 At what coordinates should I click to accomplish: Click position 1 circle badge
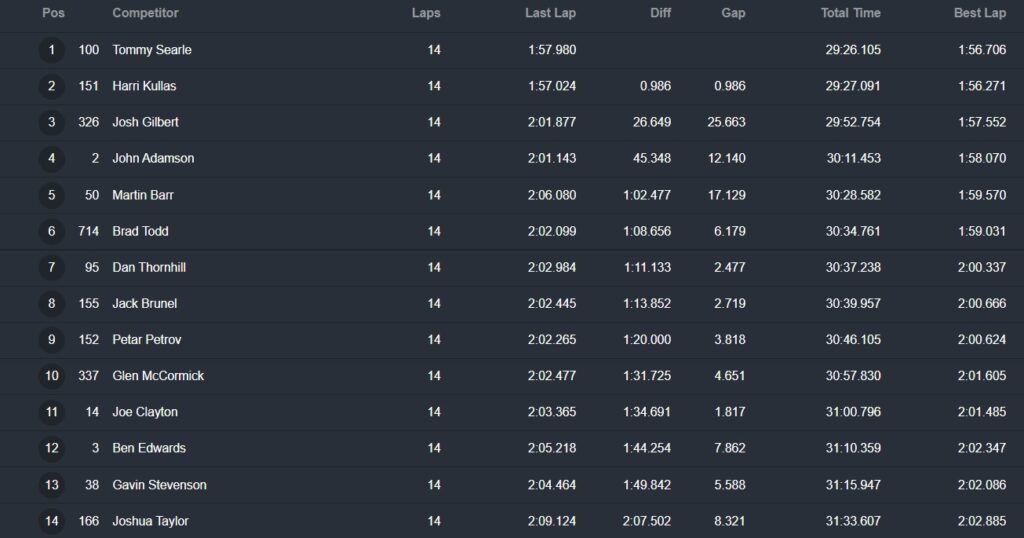[52, 50]
